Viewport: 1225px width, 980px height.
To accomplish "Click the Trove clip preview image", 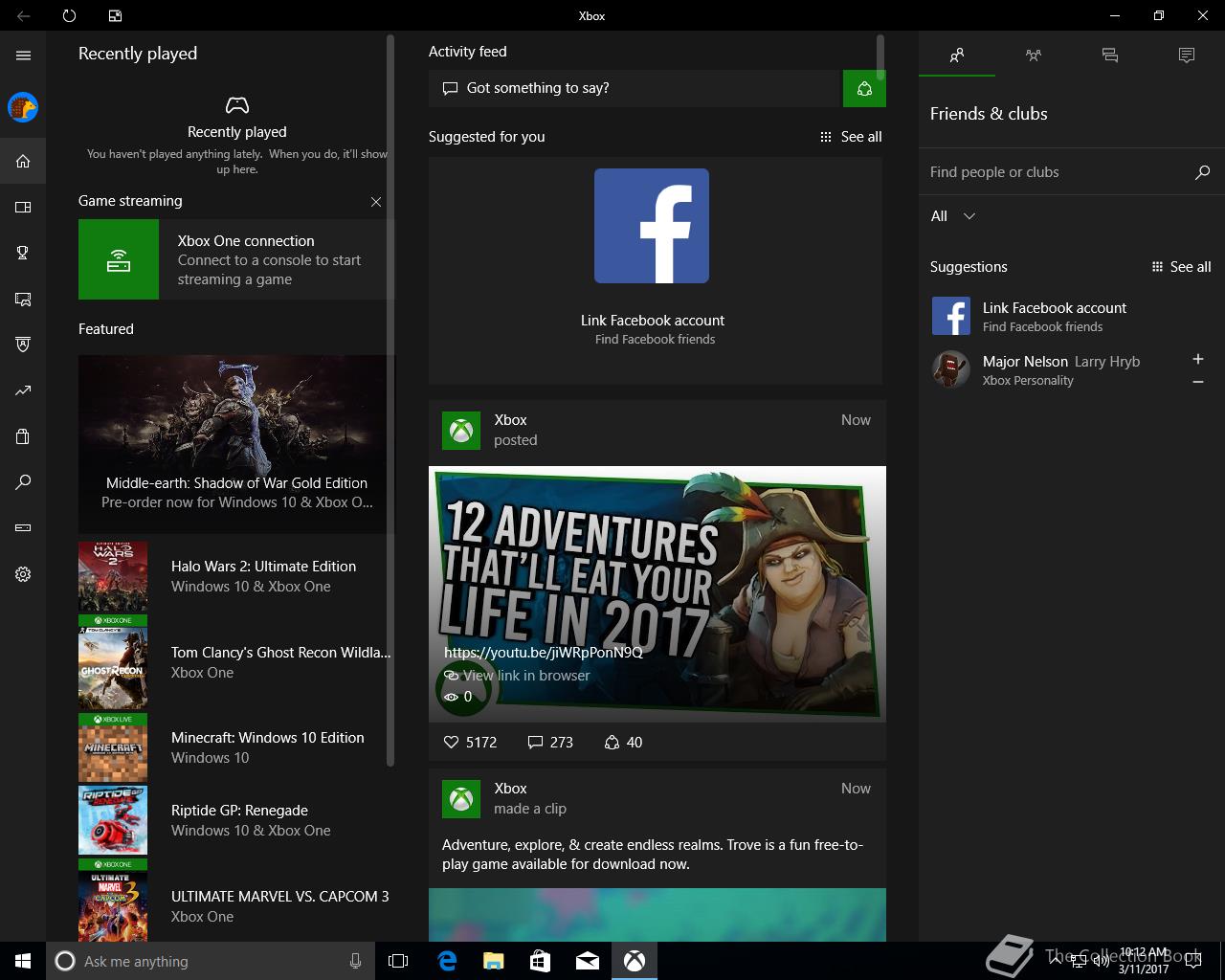I will tap(657, 915).
